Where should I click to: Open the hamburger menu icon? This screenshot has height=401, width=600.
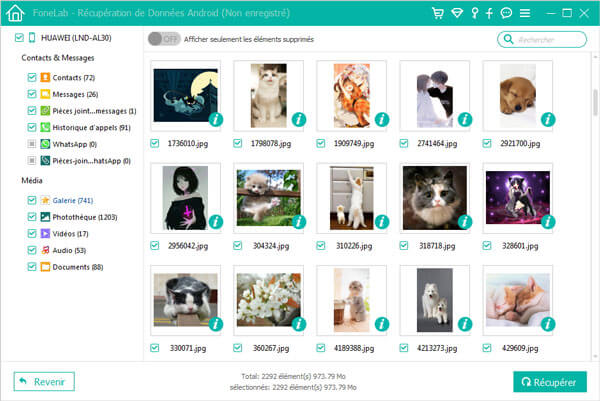(x=525, y=13)
